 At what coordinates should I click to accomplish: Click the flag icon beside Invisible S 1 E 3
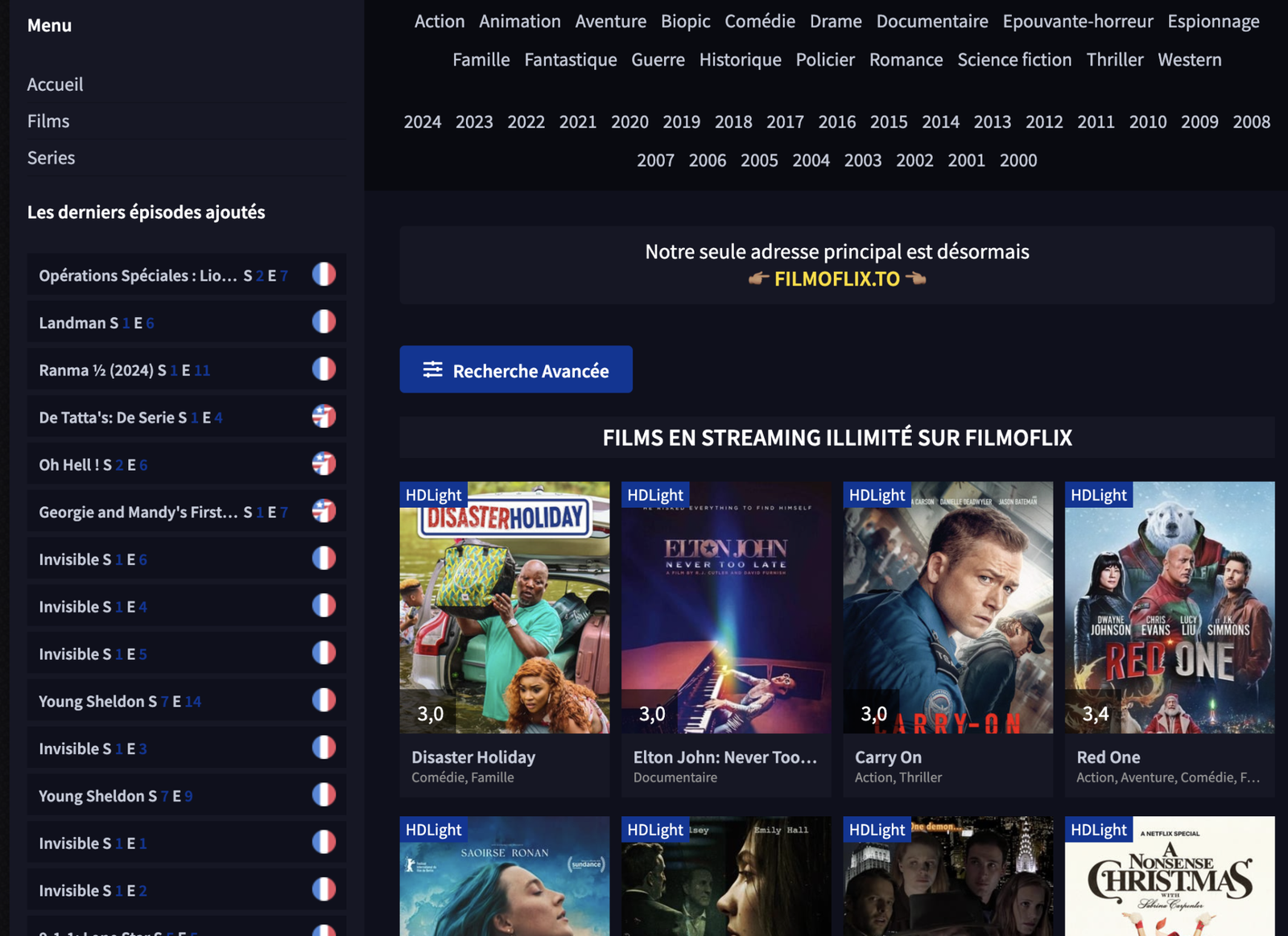pos(324,748)
